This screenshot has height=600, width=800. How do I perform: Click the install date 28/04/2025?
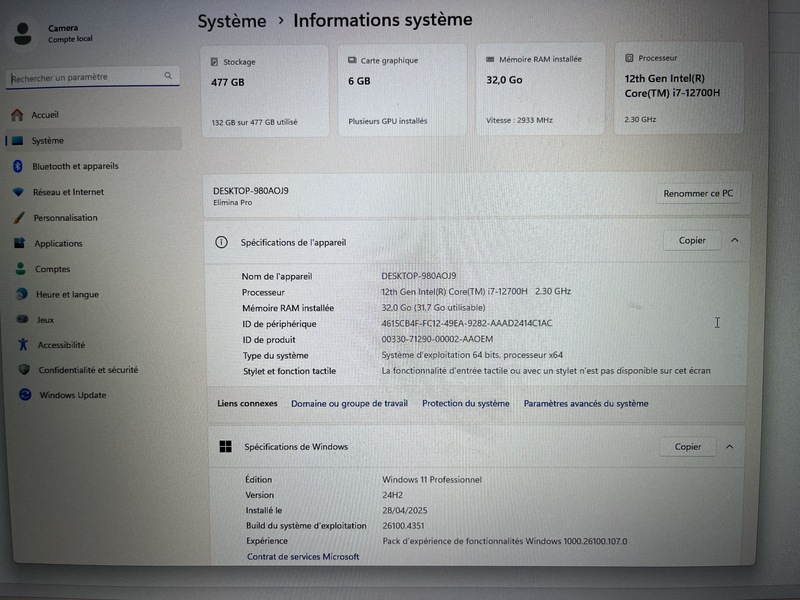pyautogui.click(x=405, y=510)
